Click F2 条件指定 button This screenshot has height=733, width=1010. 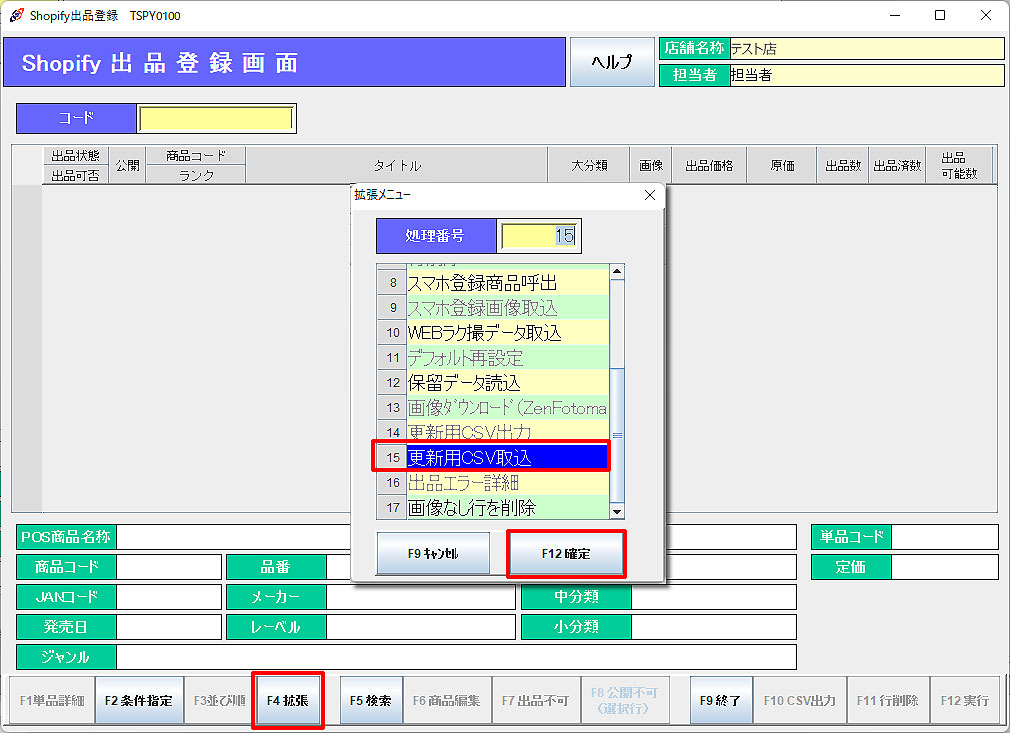point(139,700)
